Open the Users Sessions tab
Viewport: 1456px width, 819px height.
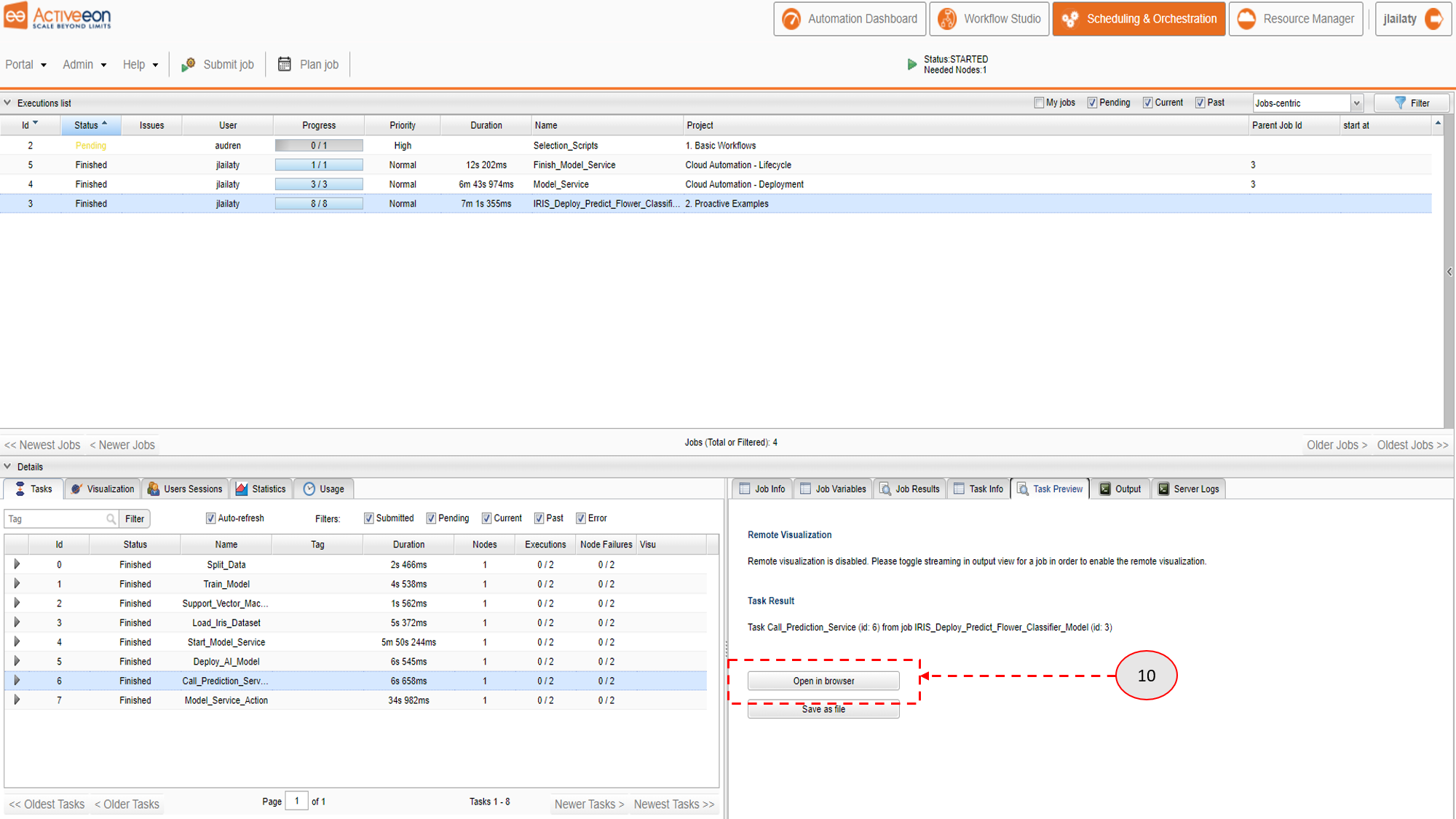[185, 488]
